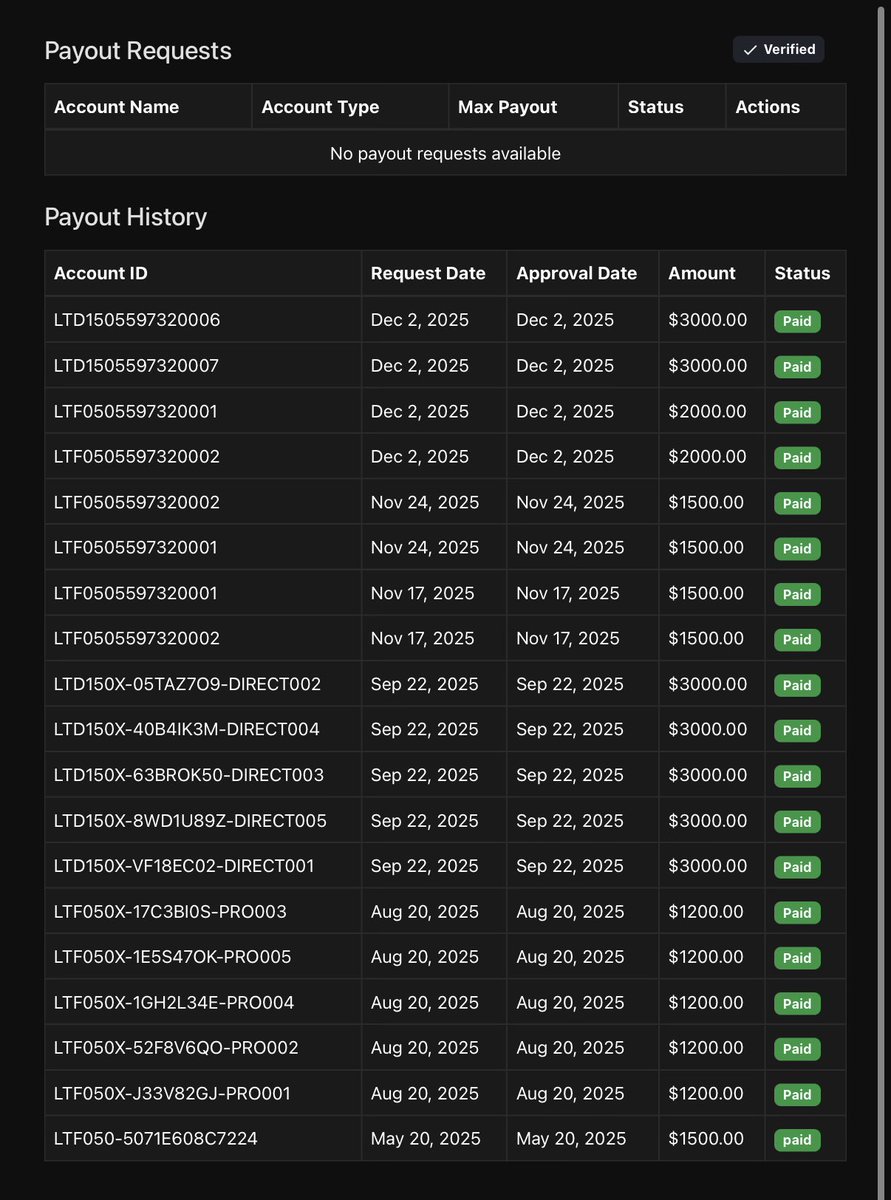Image resolution: width=891 pixels, height=1200 pixels.
Task: Click account LTF050X-J33V82GJ-PRO001
Action: (172, 1093)
